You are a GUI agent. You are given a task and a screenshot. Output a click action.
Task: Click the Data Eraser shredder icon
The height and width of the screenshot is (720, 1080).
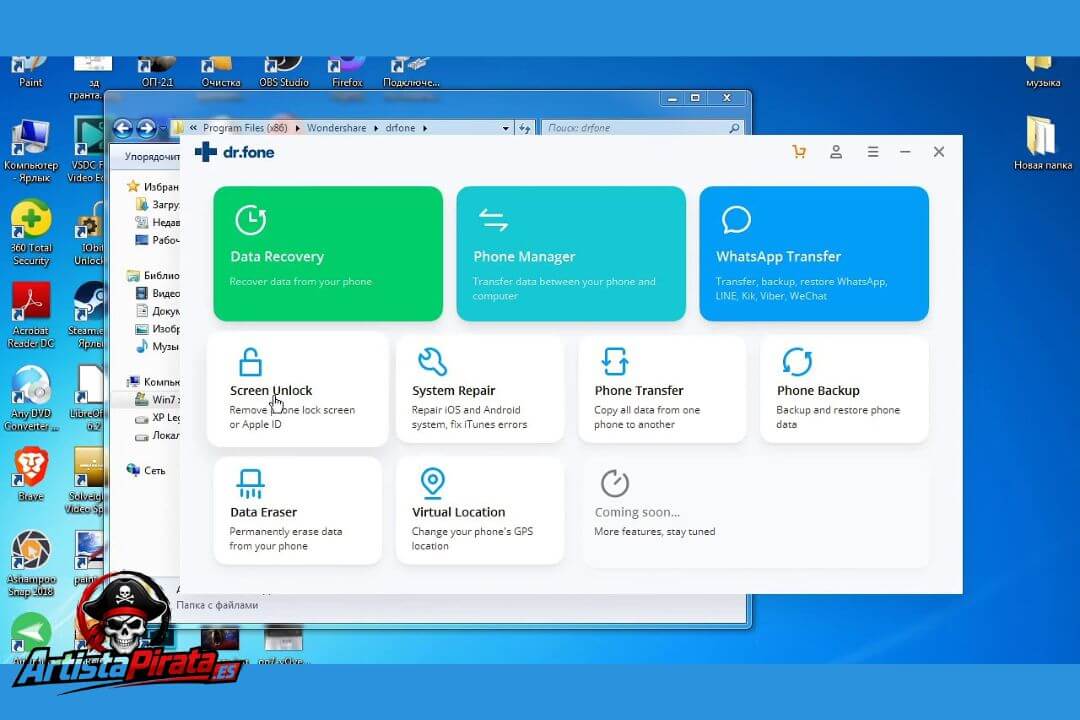coord(250,483)
